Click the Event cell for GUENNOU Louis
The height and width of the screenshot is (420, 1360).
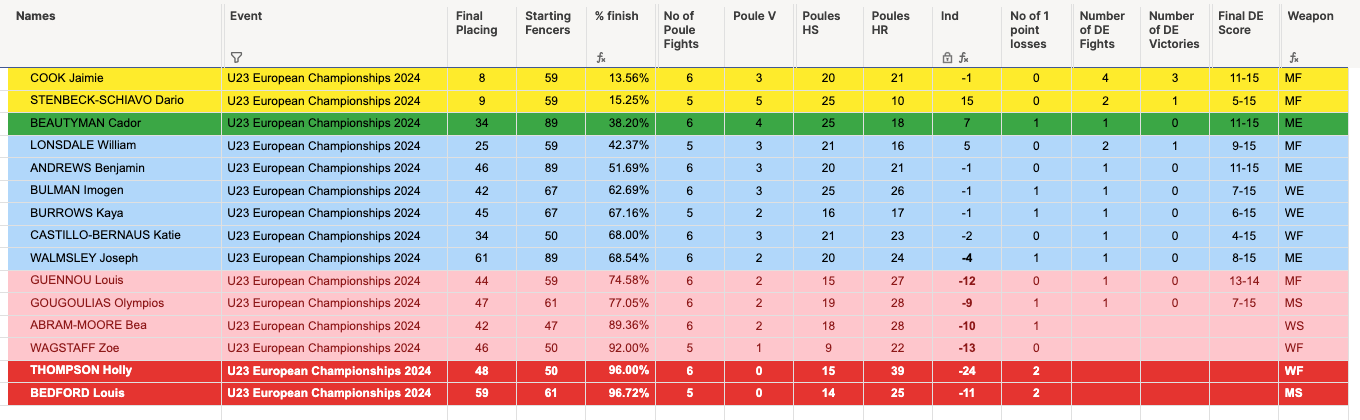pyautogui.click(x=324, y=281)
